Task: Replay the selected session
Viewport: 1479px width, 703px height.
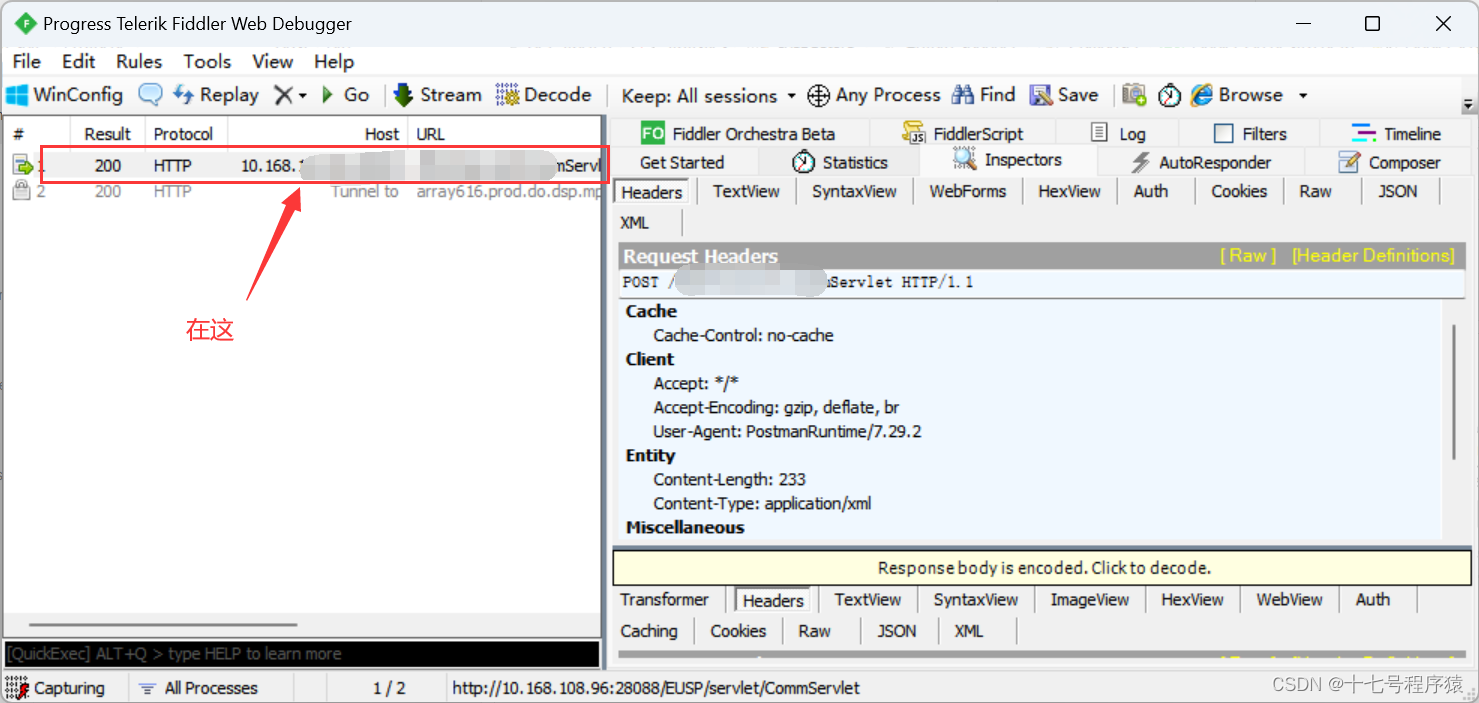Action: pos(216,95)
